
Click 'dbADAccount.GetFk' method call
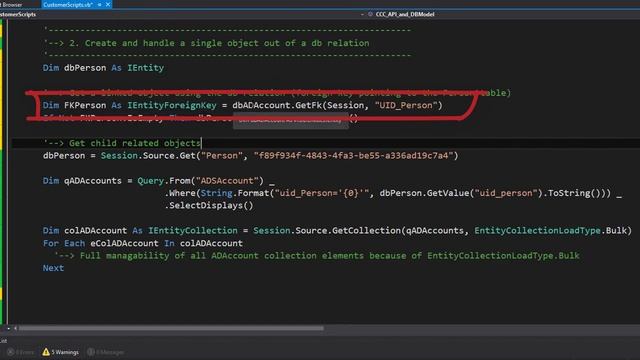pos(277,105)
